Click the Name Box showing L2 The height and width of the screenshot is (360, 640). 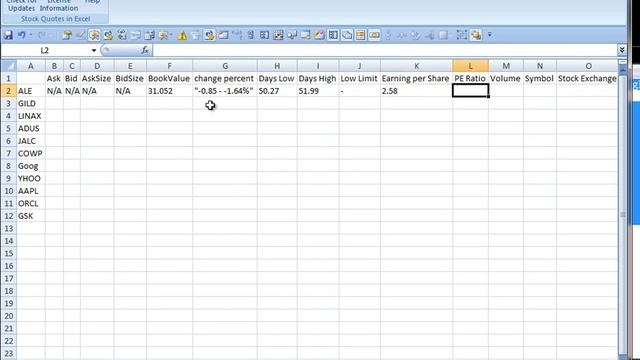tap(45, 50)
